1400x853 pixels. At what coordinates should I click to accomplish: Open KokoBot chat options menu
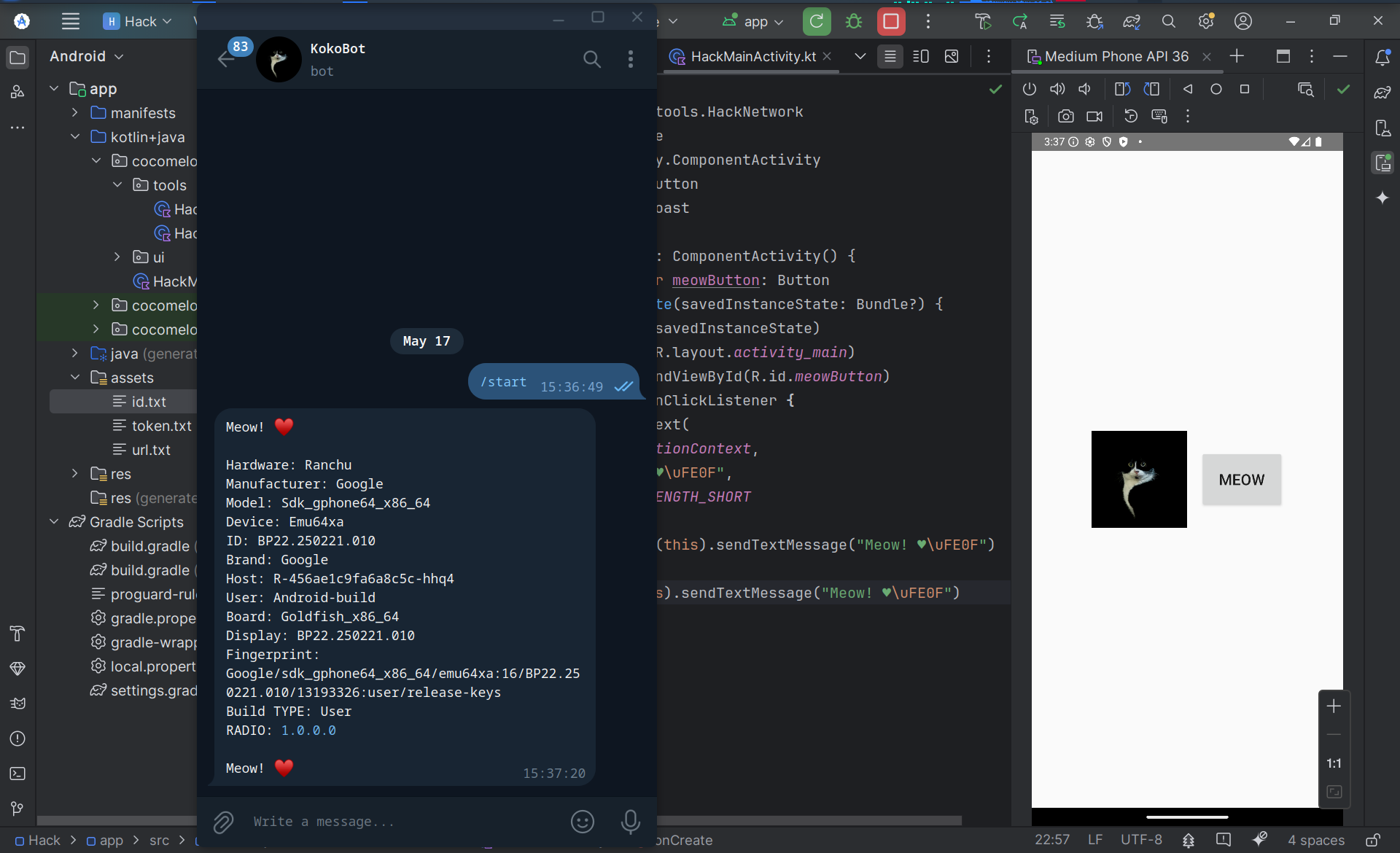631,59
